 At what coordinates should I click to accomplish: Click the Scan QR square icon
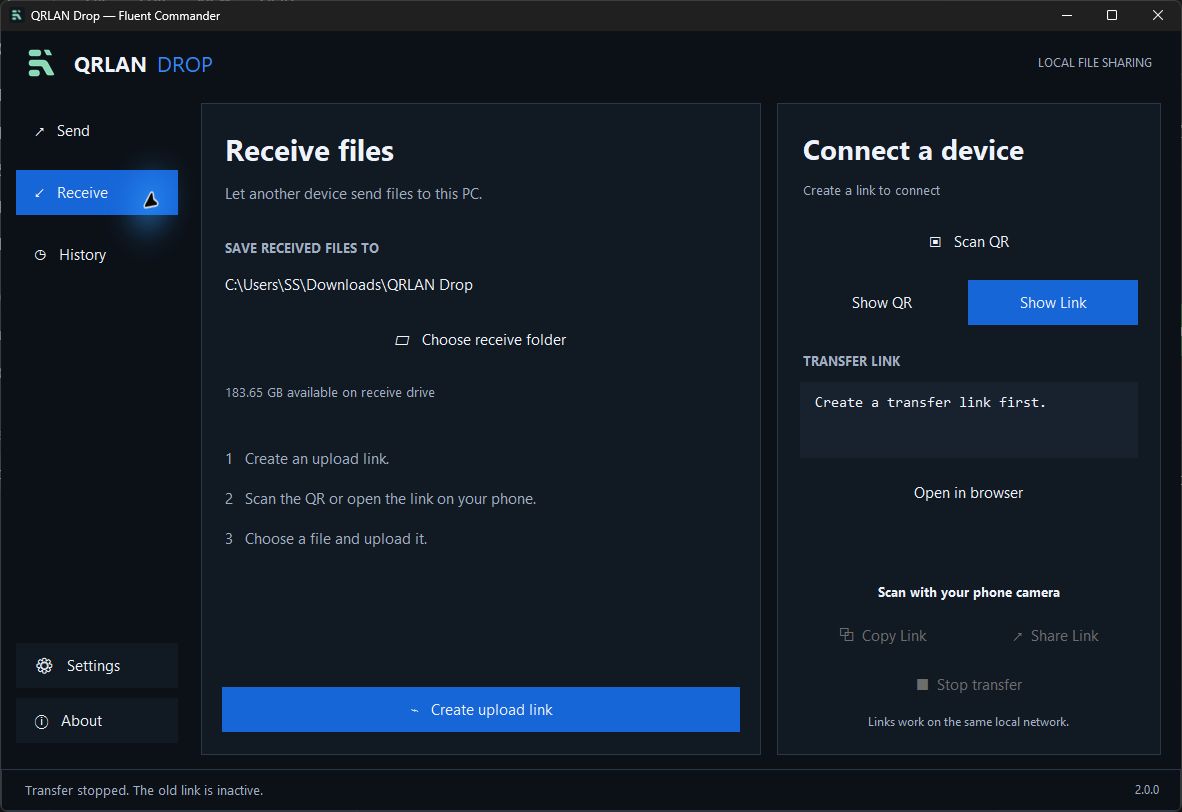click(935, 242)
